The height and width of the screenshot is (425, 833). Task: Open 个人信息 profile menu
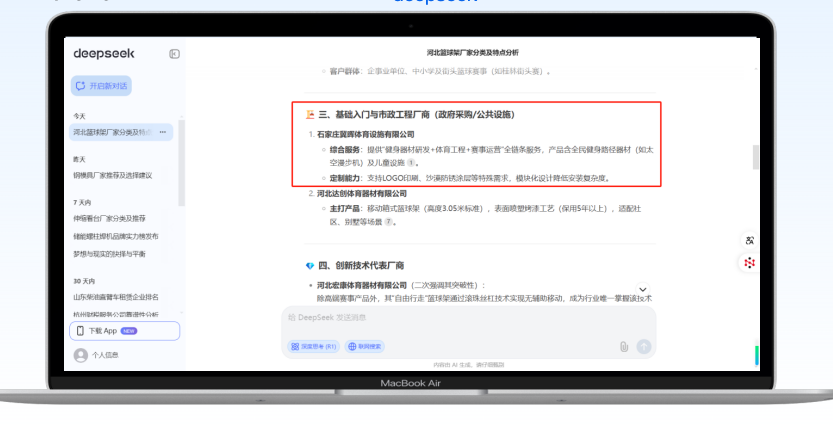105,355
